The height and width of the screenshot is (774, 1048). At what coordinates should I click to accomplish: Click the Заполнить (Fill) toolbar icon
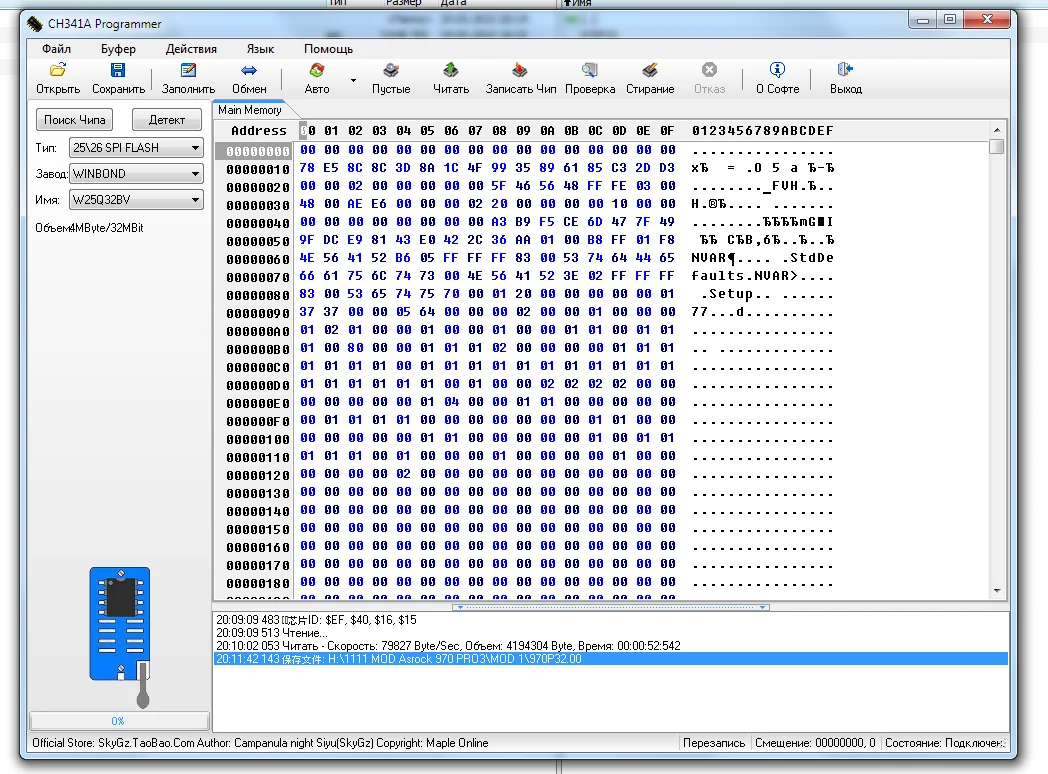pos(188,71)
